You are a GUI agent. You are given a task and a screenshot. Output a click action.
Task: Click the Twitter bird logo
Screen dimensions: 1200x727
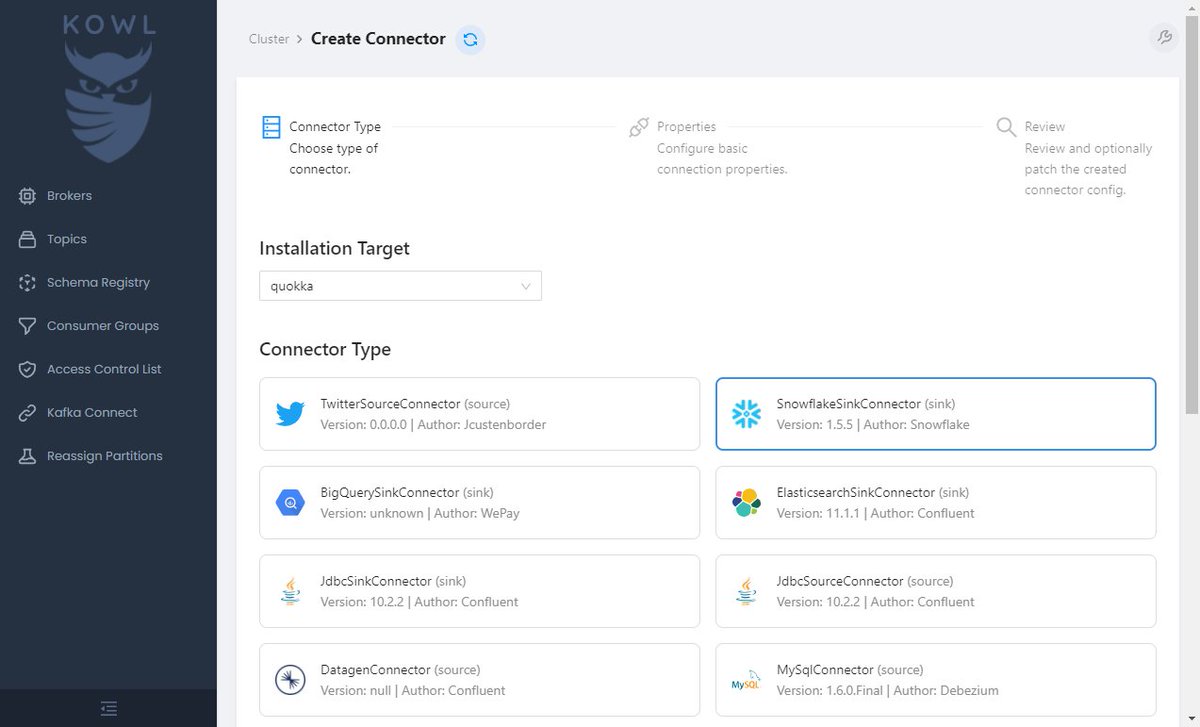pyautogui.click(x=290, y=414)
